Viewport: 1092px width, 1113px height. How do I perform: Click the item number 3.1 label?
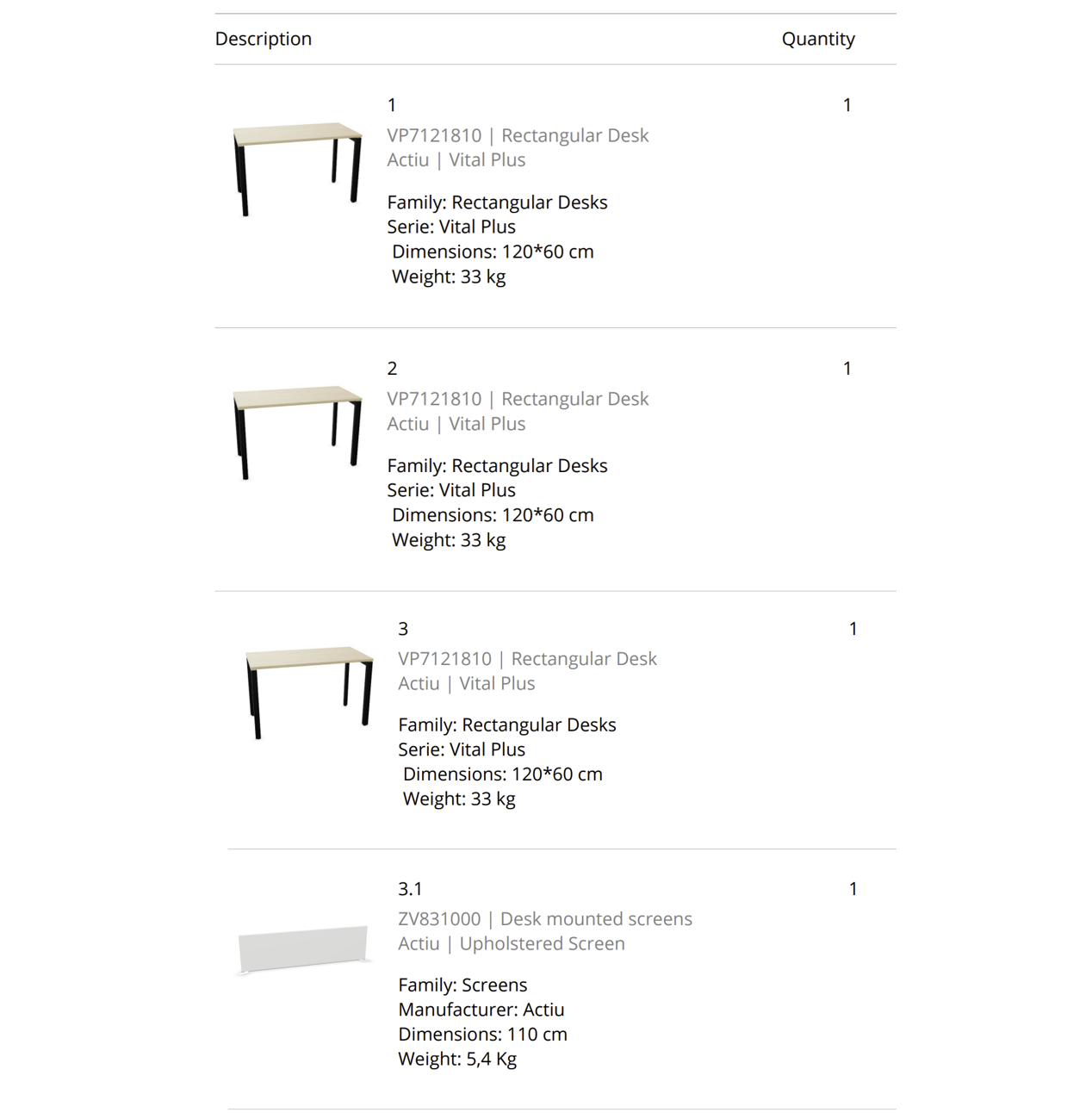click(410, 889)
